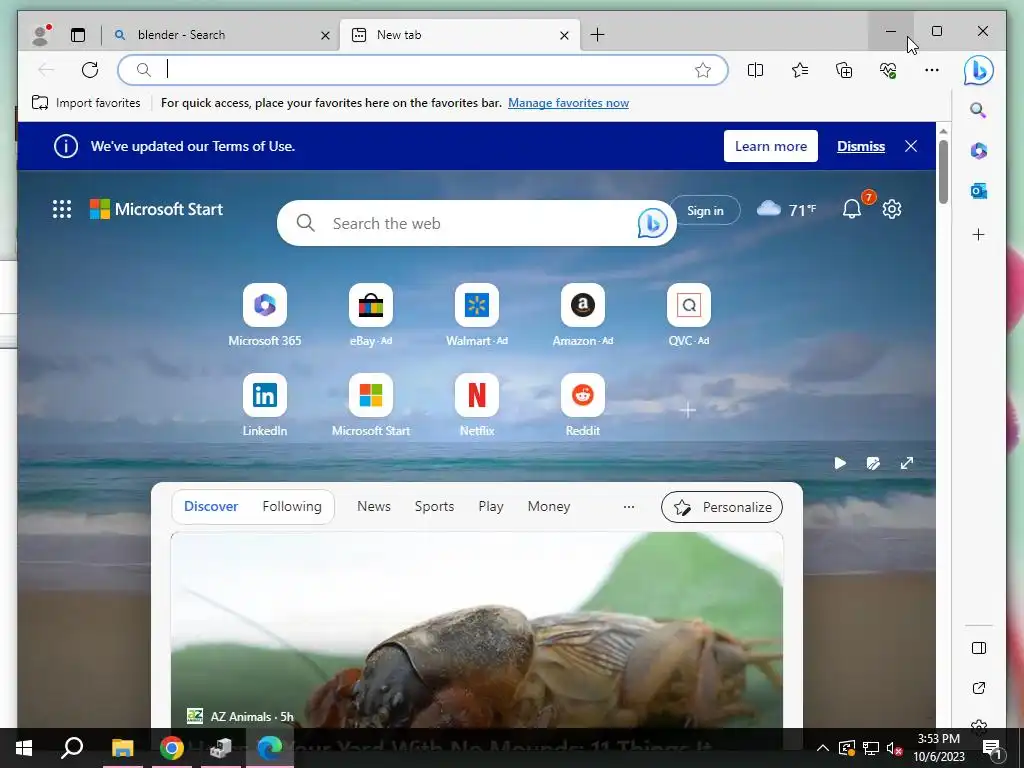Image resolution: width=1024 pixels, height=768 pixels.
Task: Close the blender - Search tab
Action: click(x=325, y=35)
